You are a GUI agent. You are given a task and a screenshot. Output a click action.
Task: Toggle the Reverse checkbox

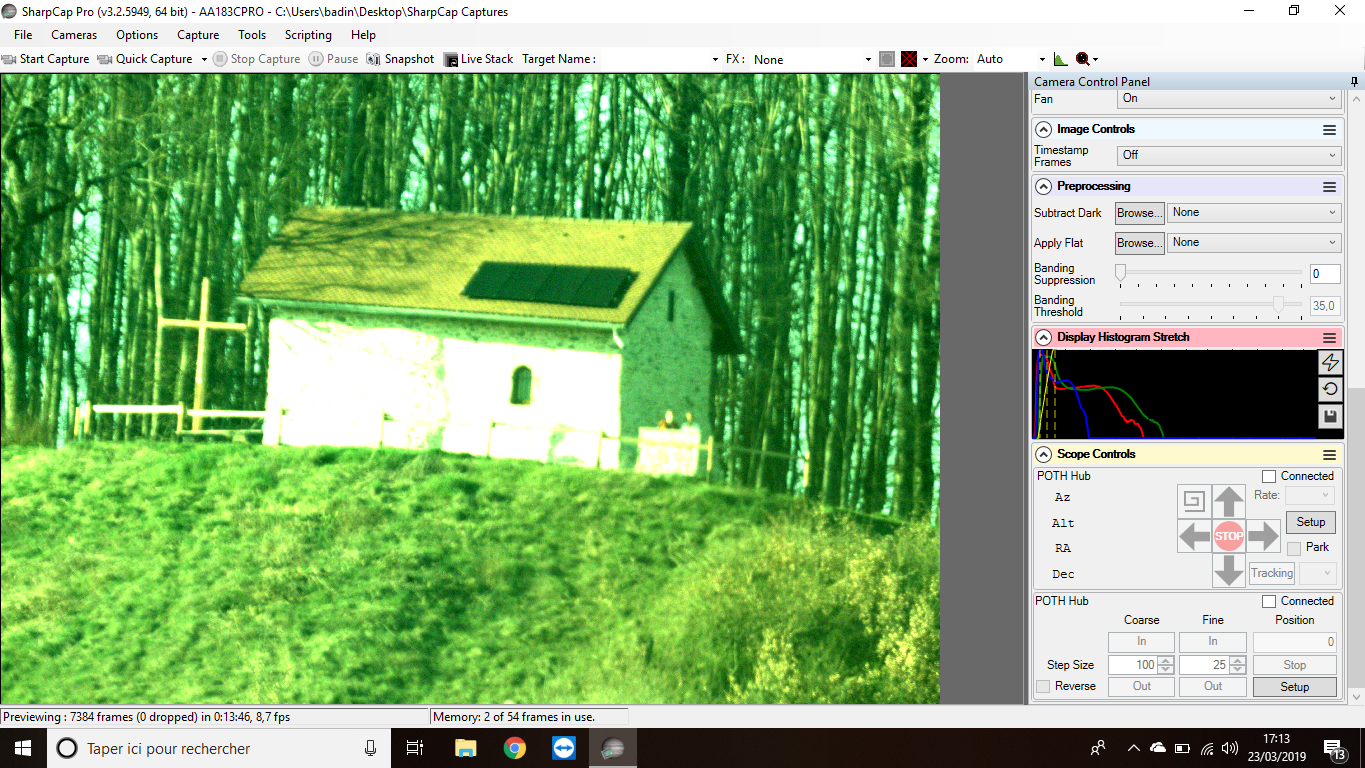tap(1043, 687)
